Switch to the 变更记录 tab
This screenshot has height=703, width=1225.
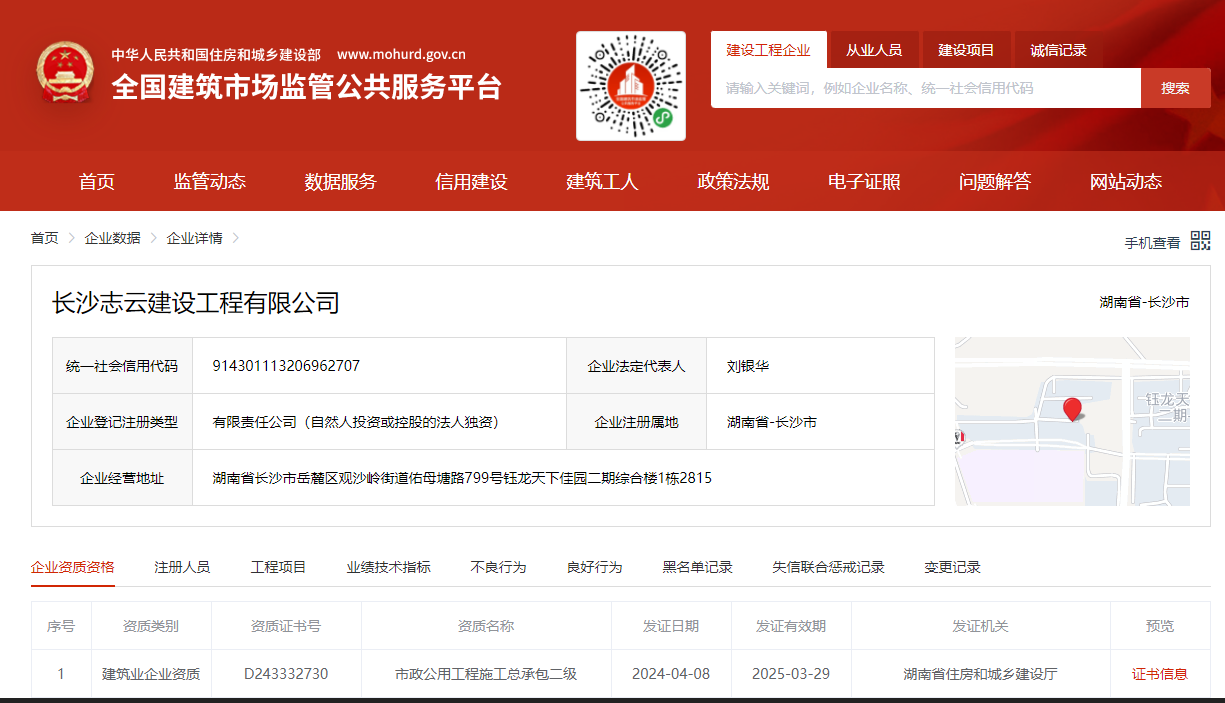click(x=952, y=567)
